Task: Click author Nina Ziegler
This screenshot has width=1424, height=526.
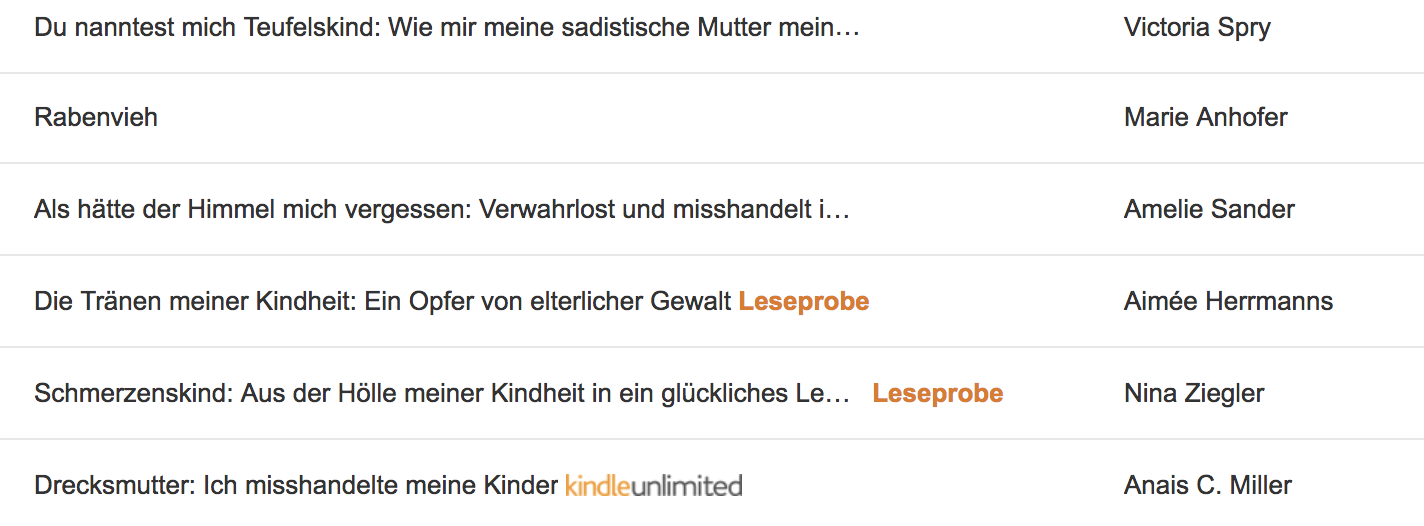Action: [x=1194, y=393]
